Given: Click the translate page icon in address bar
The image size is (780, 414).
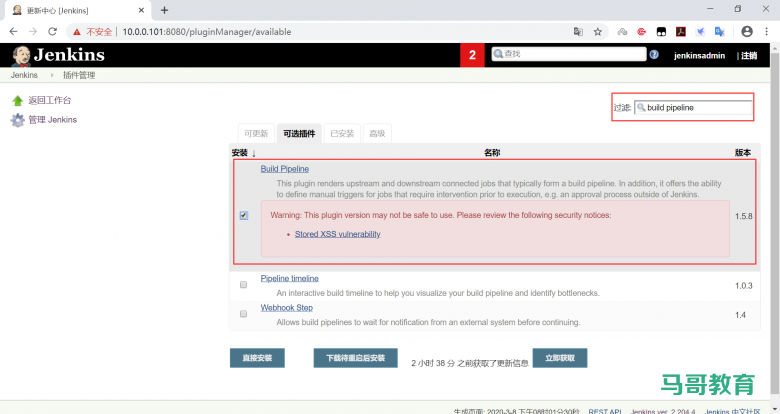Looking at the screenshot, I should coord(578,31).
